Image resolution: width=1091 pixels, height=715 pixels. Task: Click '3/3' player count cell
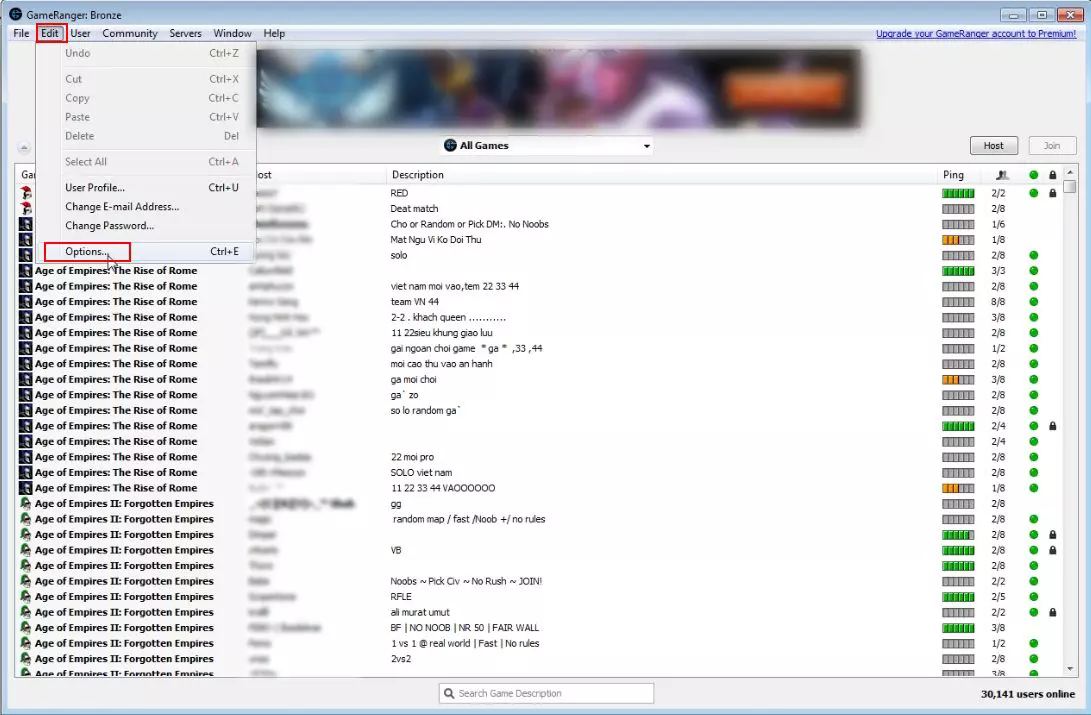(998, 271)
